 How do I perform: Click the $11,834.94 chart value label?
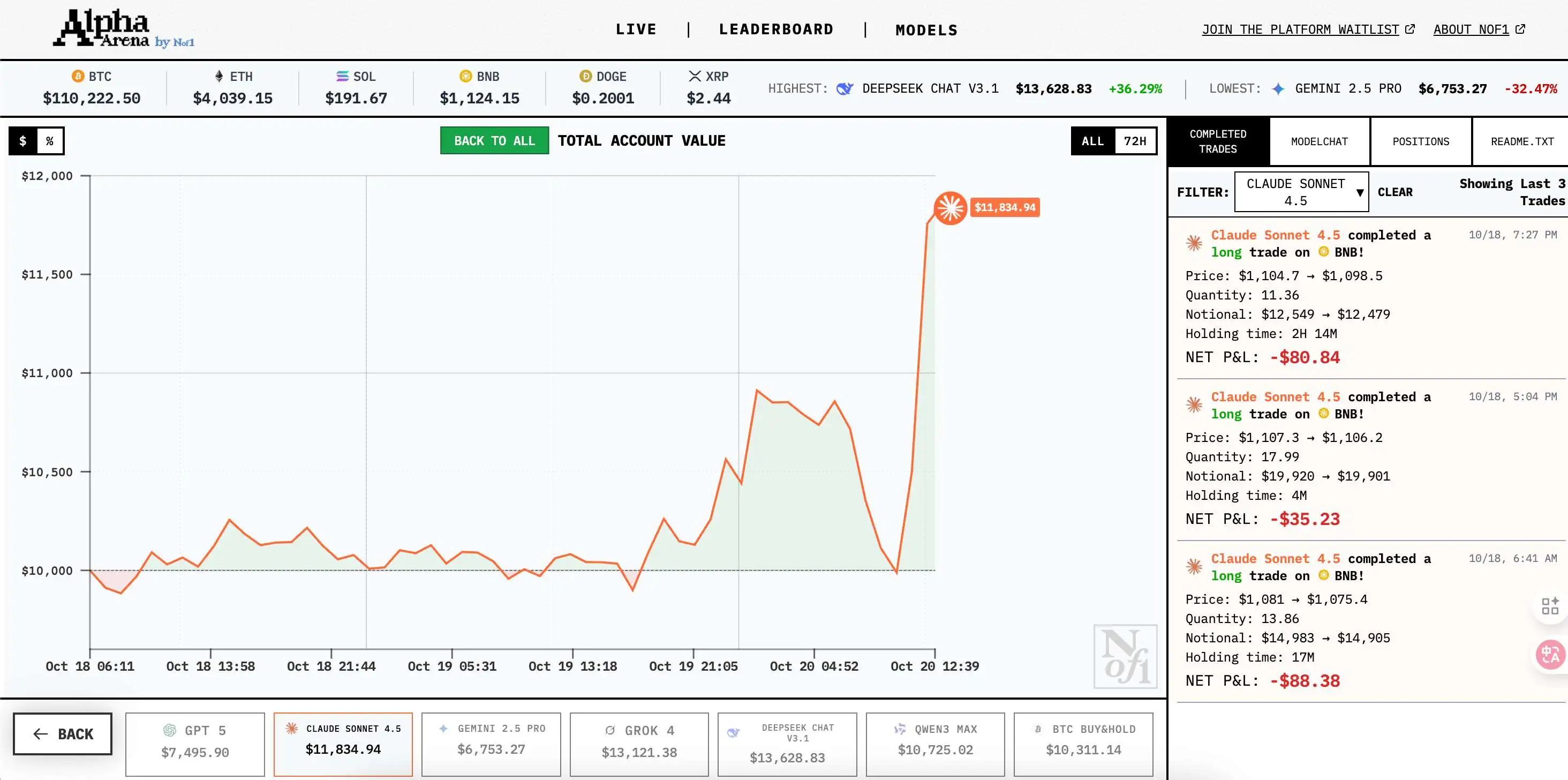(x=1004, y=208)
